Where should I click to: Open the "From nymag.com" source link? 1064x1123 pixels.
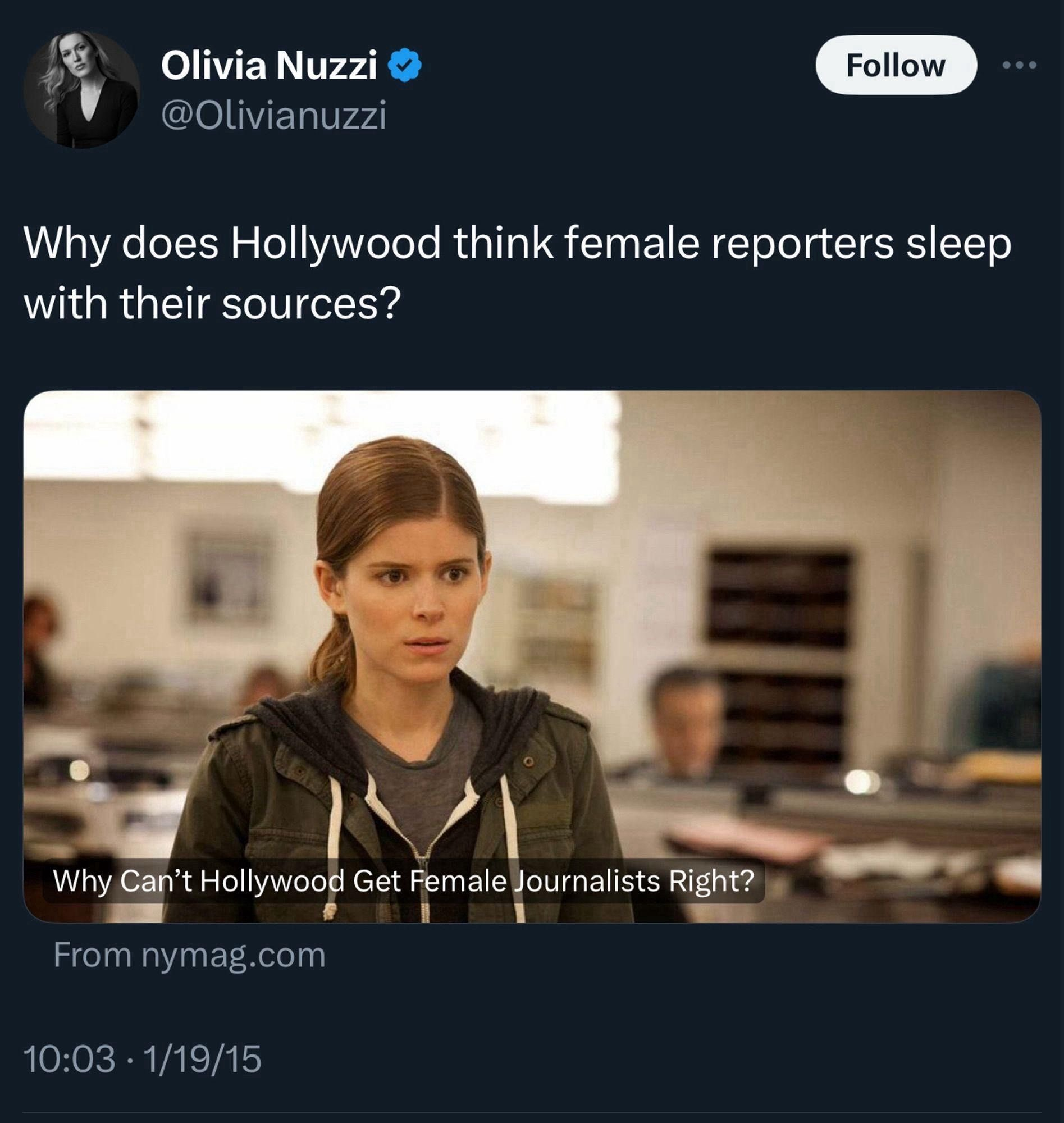[189, 955]
